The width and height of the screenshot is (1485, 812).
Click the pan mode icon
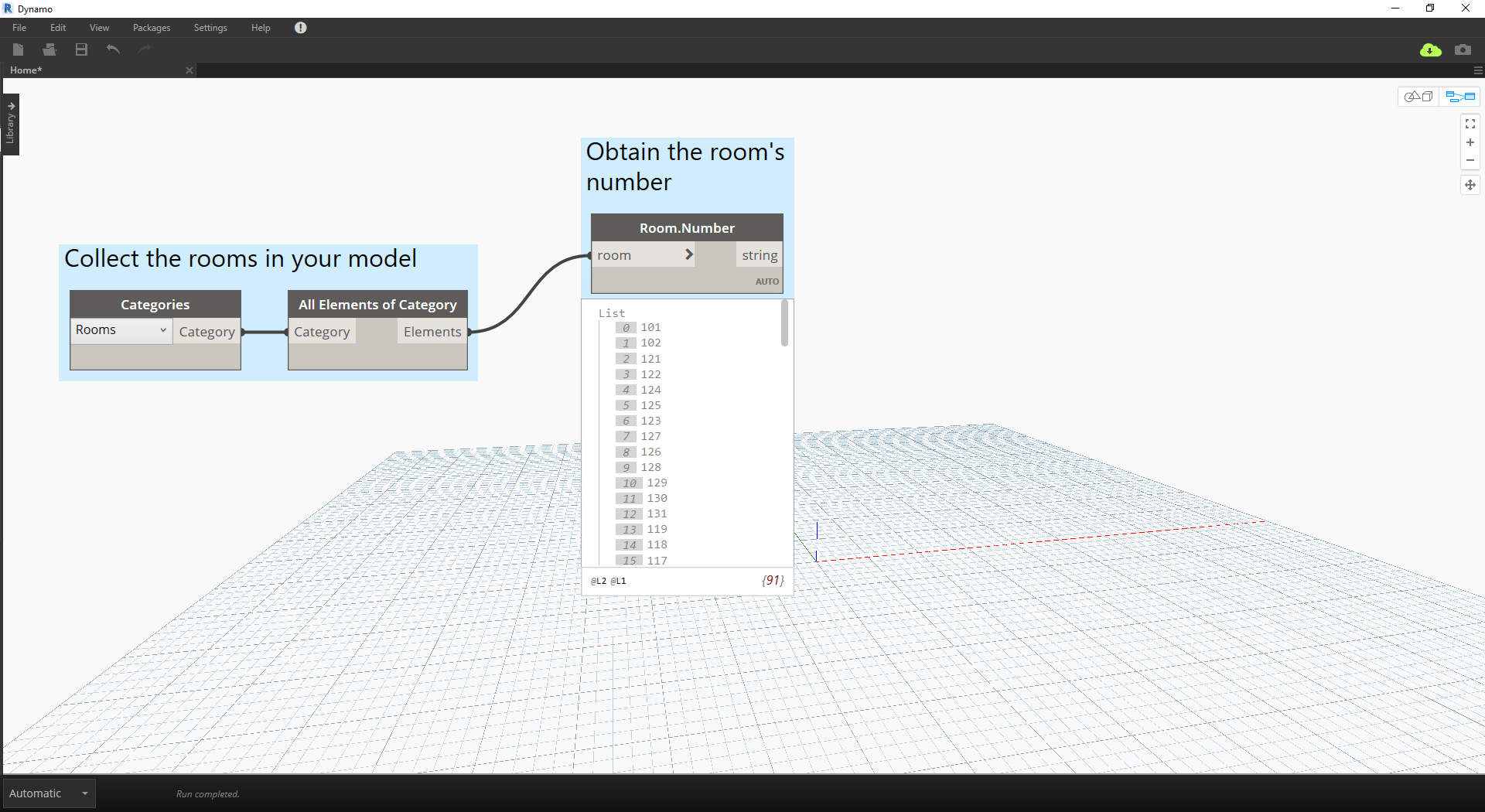click(x=1470, y=185)
